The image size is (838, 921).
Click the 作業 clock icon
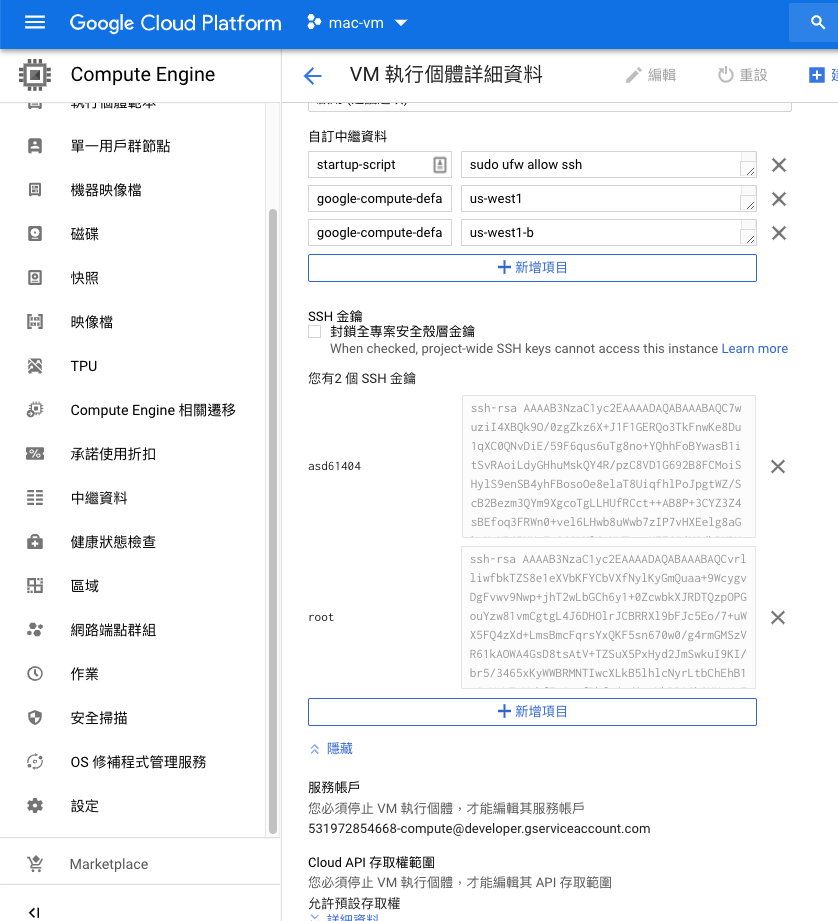(x=35, y=674)
